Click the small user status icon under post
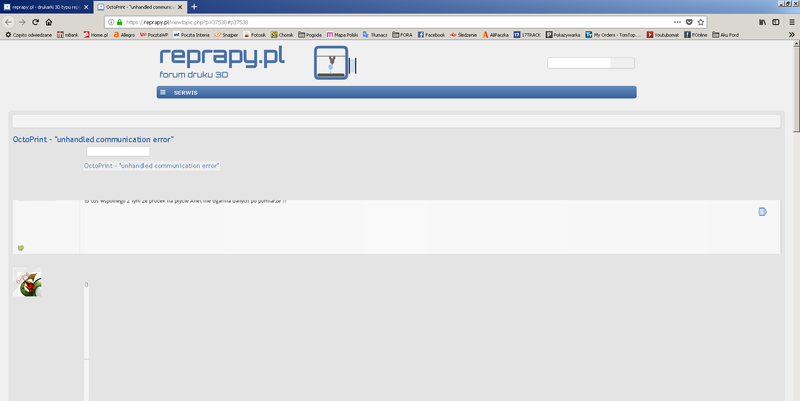 coord(20,247)
